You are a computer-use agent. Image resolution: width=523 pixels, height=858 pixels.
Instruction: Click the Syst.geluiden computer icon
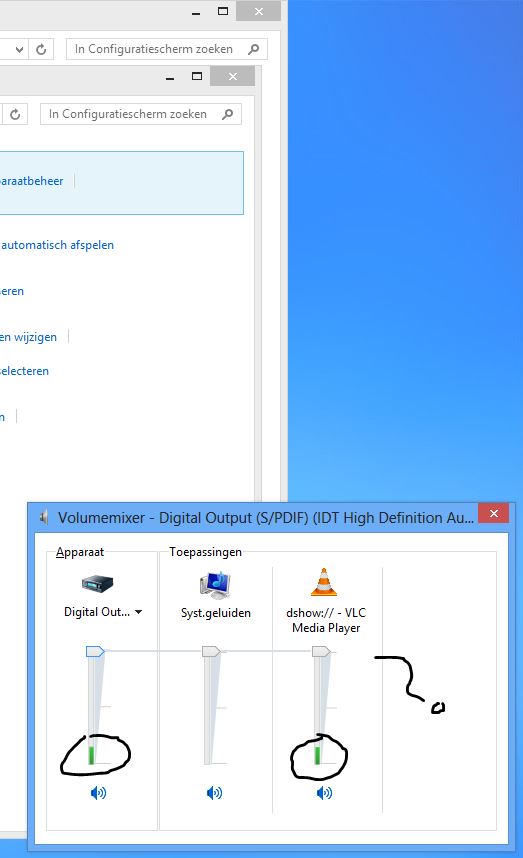tap(216, 584)
